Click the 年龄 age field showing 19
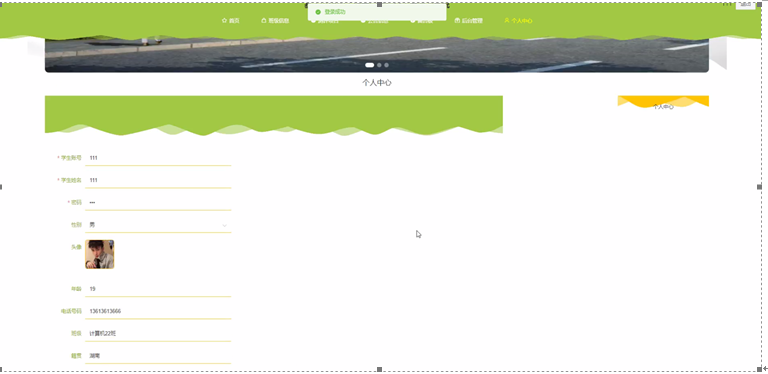Image resolution: width=768 pixels, height=374 pixels. [158, 289]
